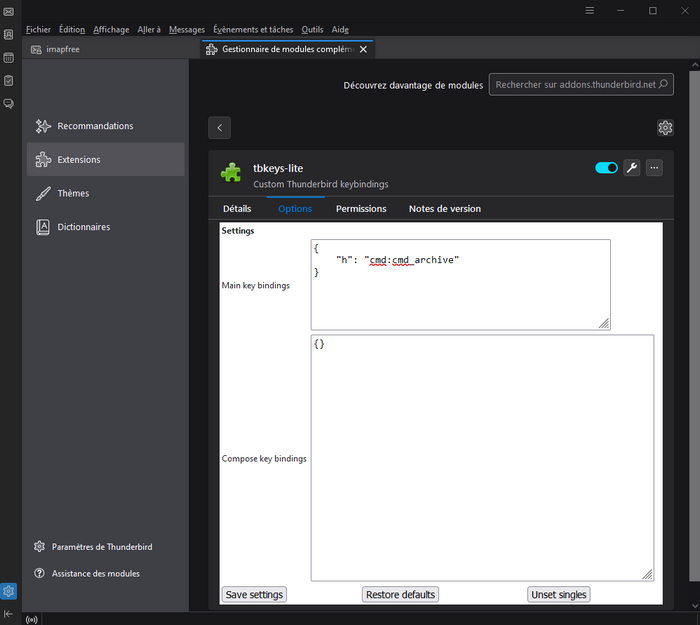Disable the tbkeys-lite extension toggle

(x=606, y=168)
